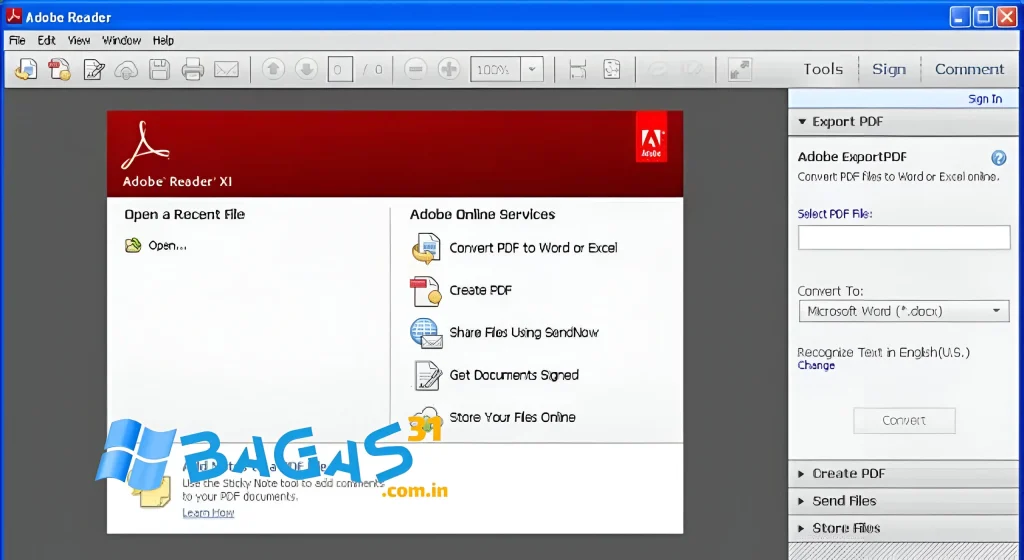Click the Get Documents Signed pen icon
1024x560 pixels.
click(427, 375)
